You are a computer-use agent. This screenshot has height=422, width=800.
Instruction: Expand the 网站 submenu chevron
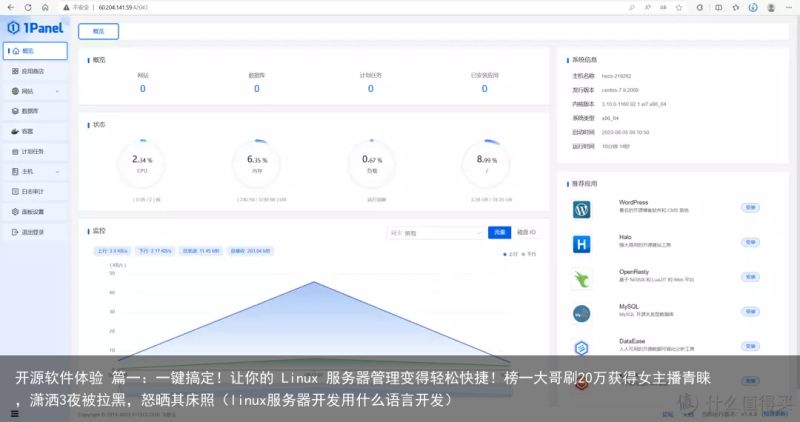[x=57, y=91]
